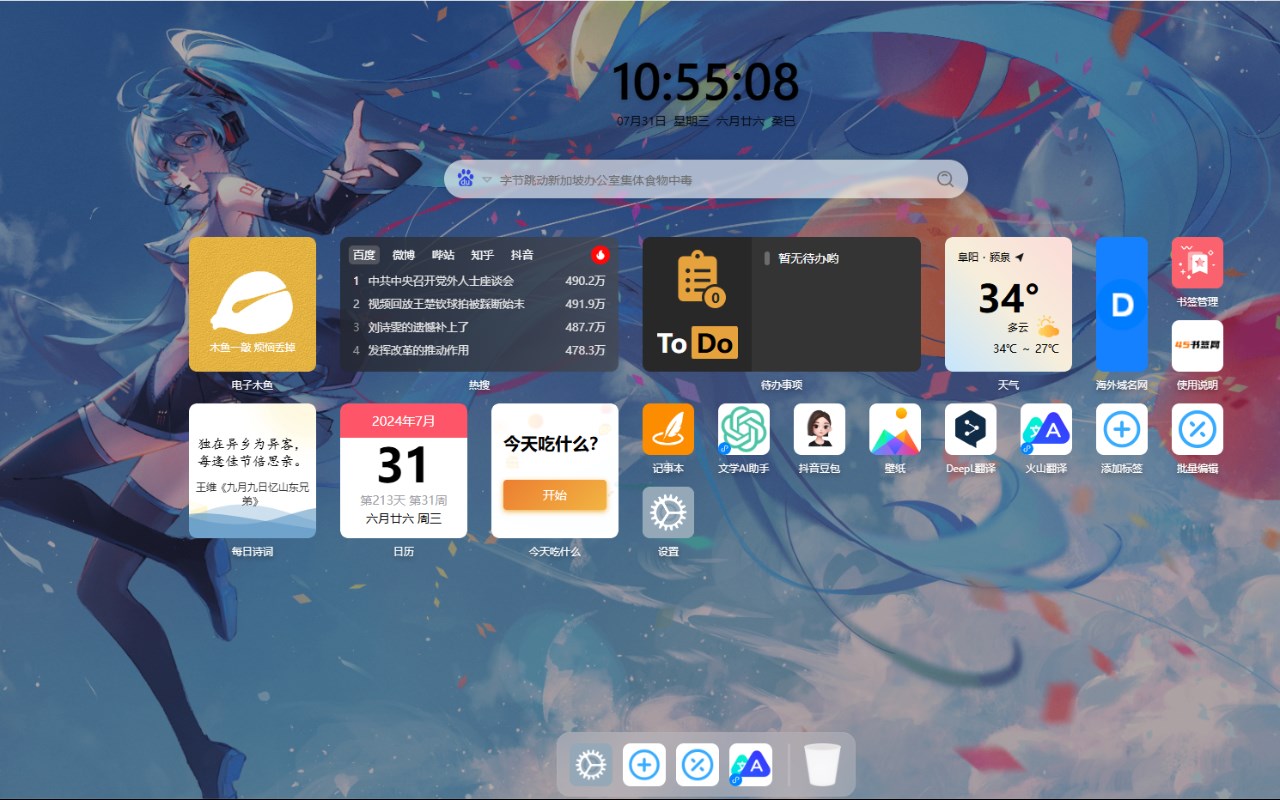
Task: Open the DeepL翻译 icon
Action: click(x=970, y=429)
